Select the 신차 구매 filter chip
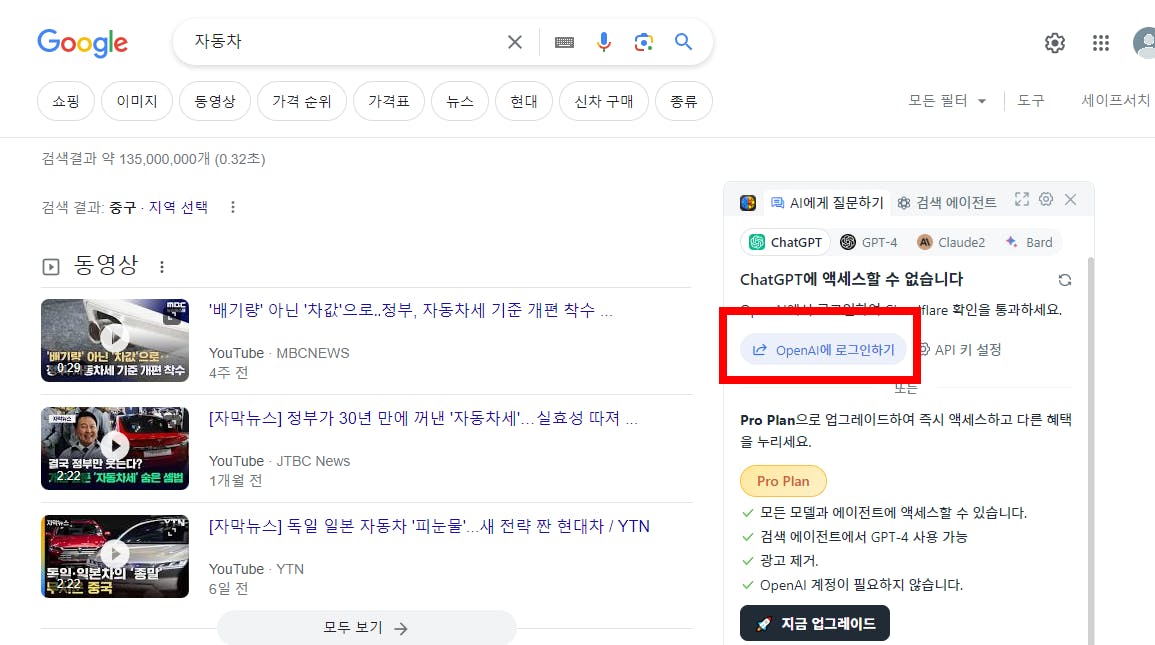 tap(604, 101)
